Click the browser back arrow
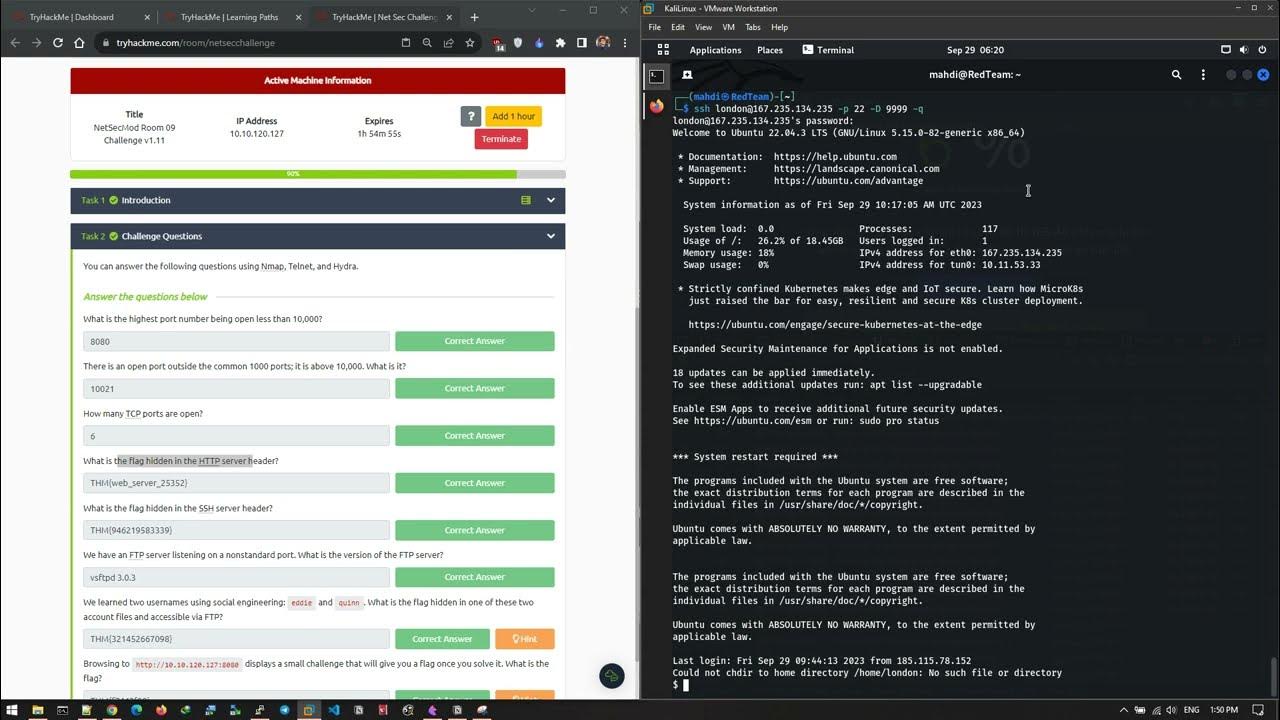Viewport: 1280px width, 720px height. point(15,43)
